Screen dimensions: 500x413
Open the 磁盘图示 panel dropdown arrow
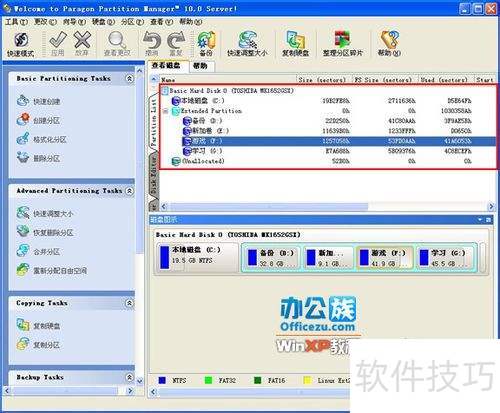[480, 220]
